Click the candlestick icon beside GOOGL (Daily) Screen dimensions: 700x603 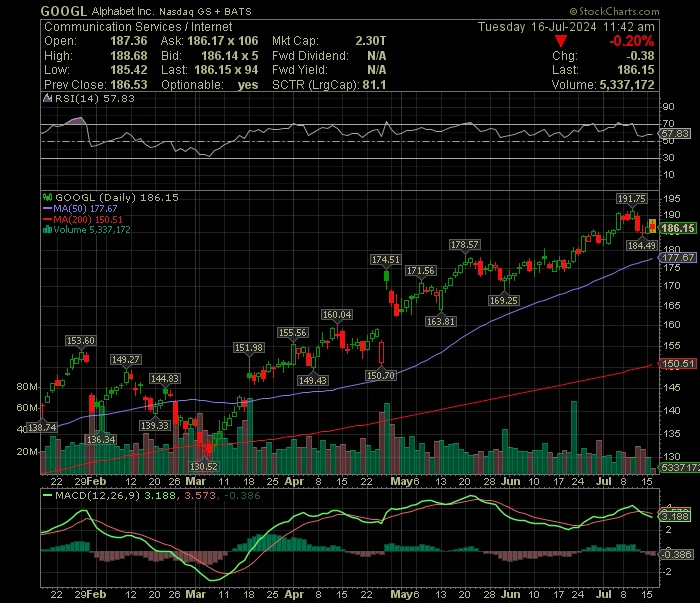coord(47,197)
